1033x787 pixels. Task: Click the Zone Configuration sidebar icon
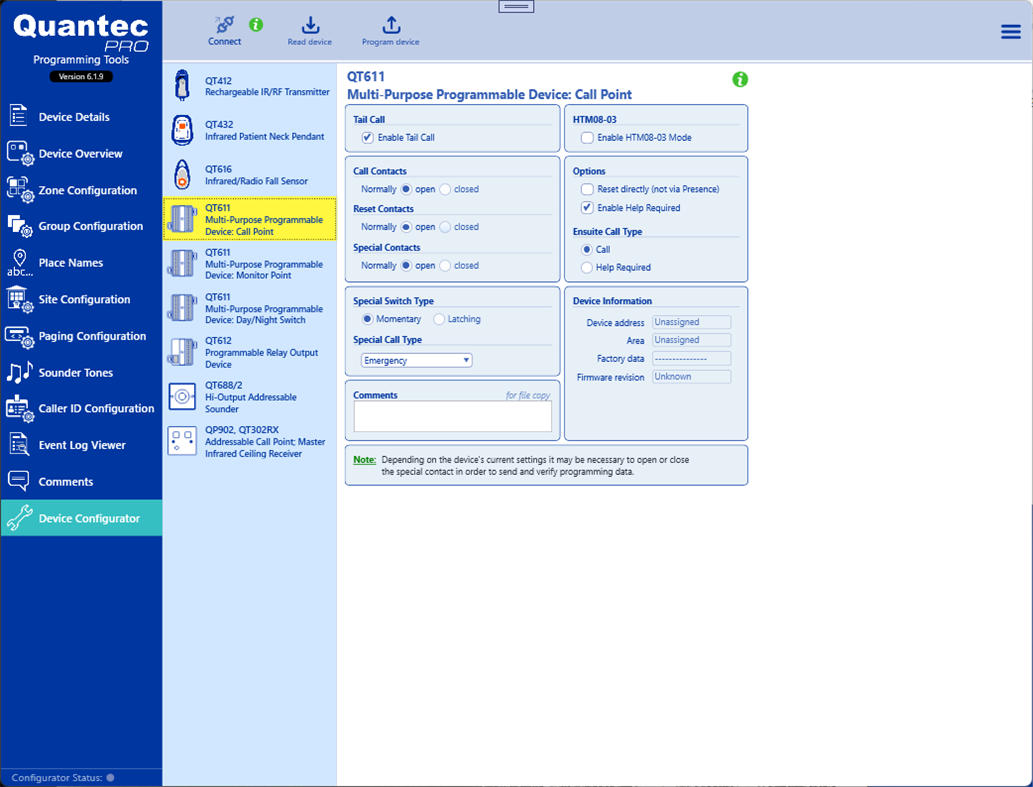coord(20,190)
